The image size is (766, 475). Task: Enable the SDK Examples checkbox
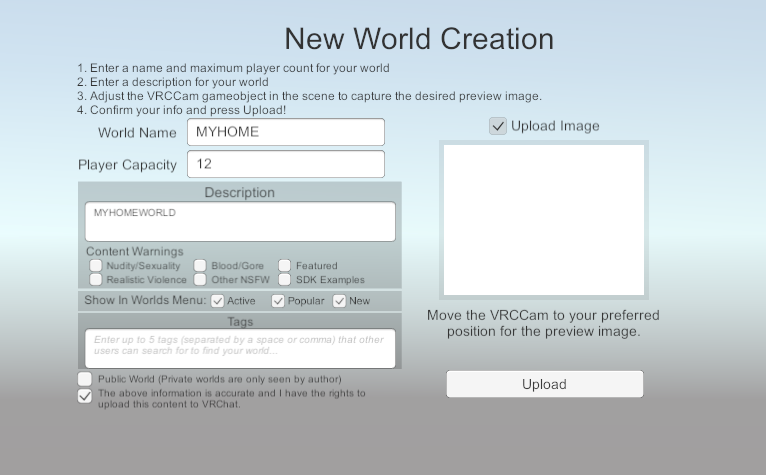(285, 280)
